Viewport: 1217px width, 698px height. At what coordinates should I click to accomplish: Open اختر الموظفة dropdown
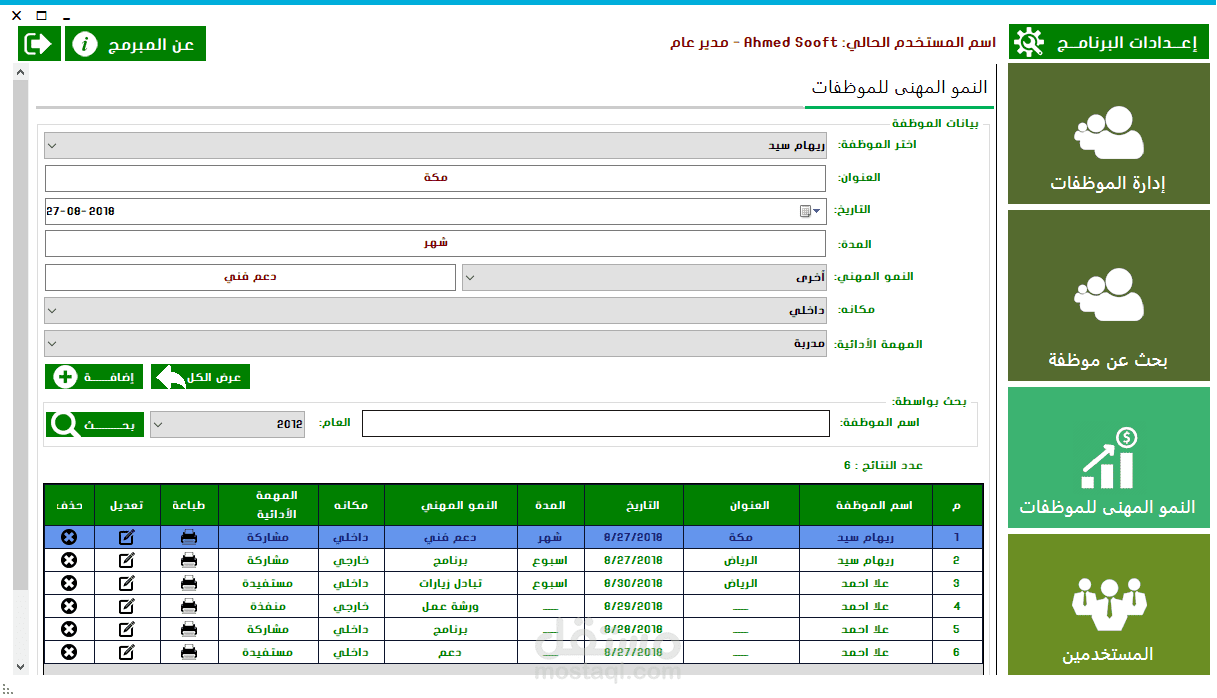point(435,146)
